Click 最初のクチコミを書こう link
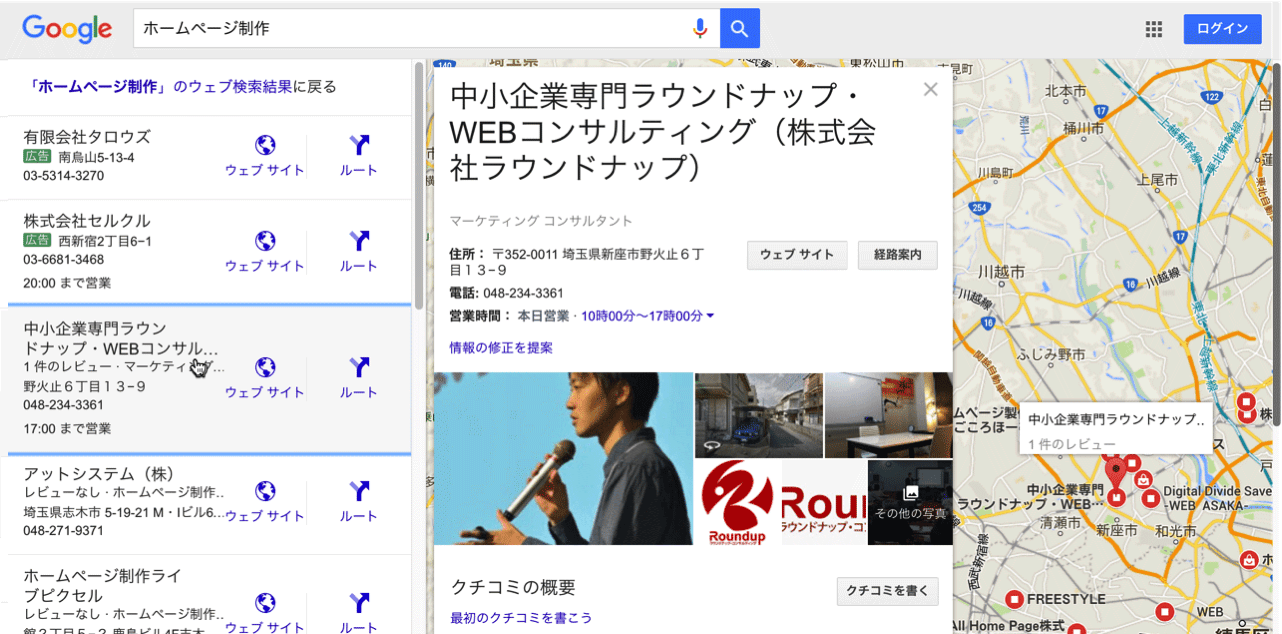 521,618
